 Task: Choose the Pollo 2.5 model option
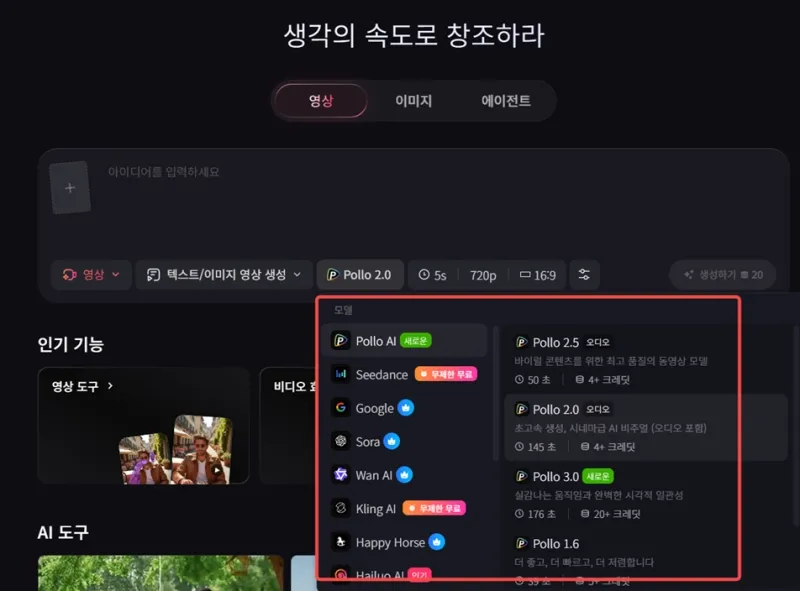[645, 360]
